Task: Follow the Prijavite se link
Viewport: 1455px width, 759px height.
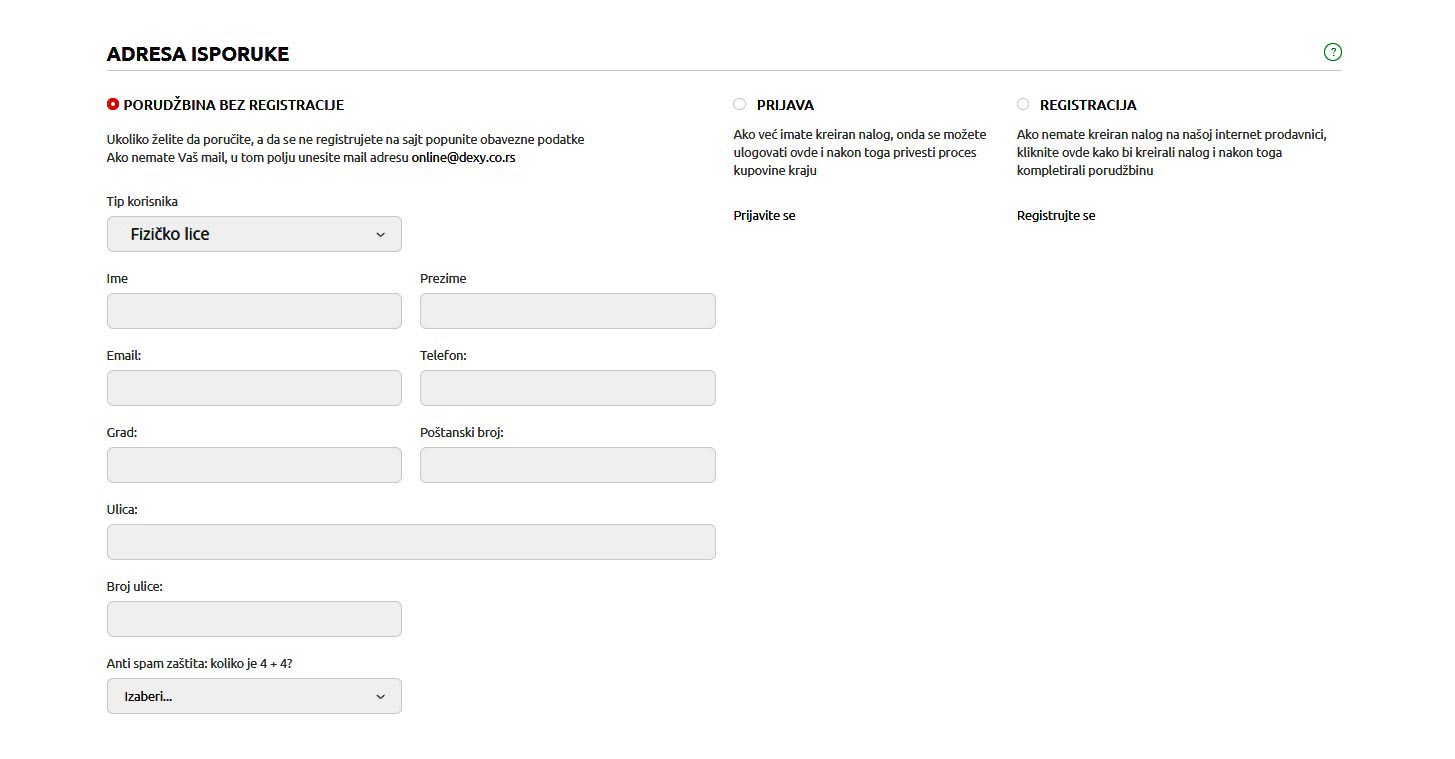Action: (764, 215)
